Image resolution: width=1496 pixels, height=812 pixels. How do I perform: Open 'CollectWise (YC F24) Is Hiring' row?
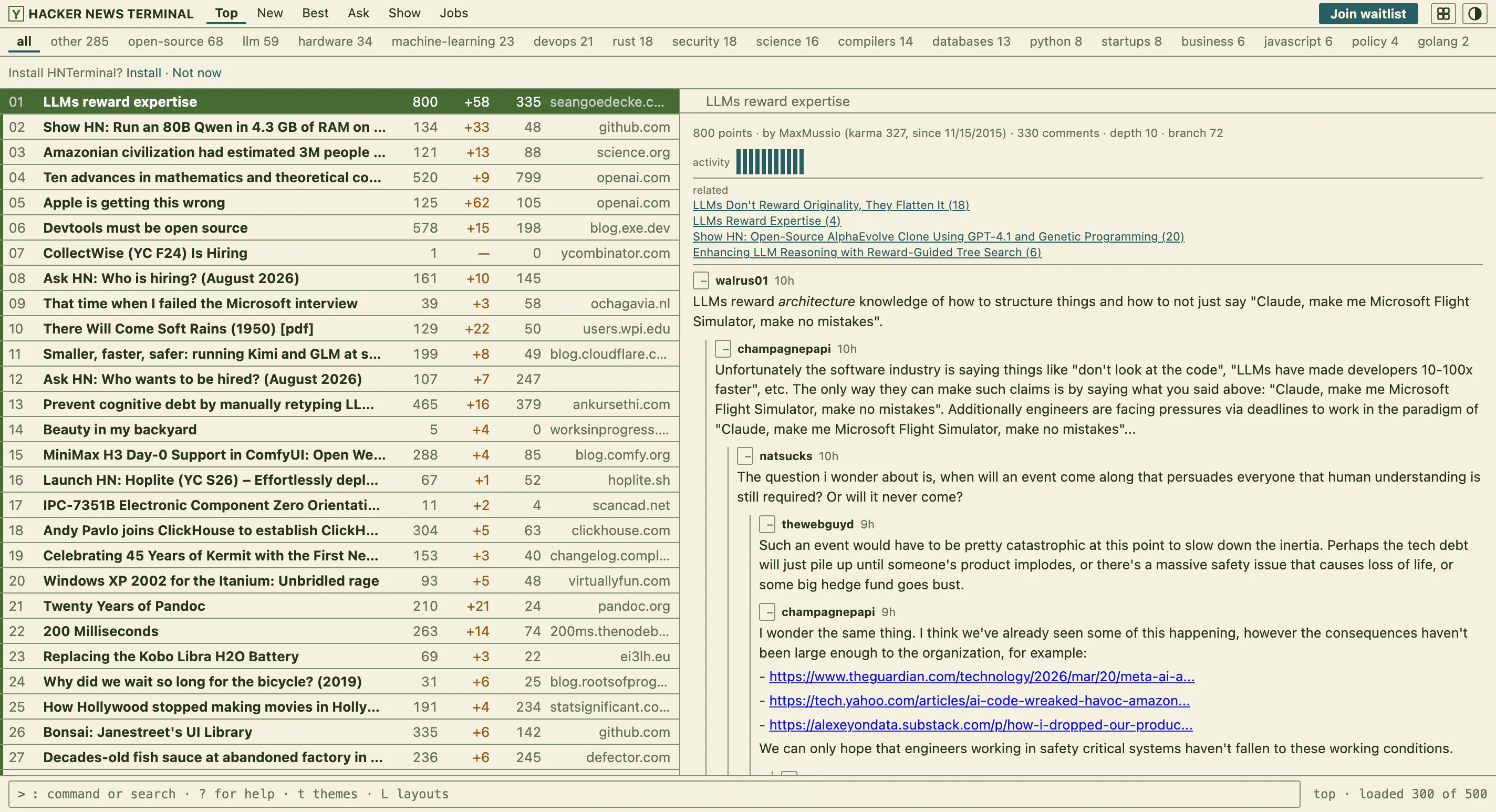click(x=341, y=253)
